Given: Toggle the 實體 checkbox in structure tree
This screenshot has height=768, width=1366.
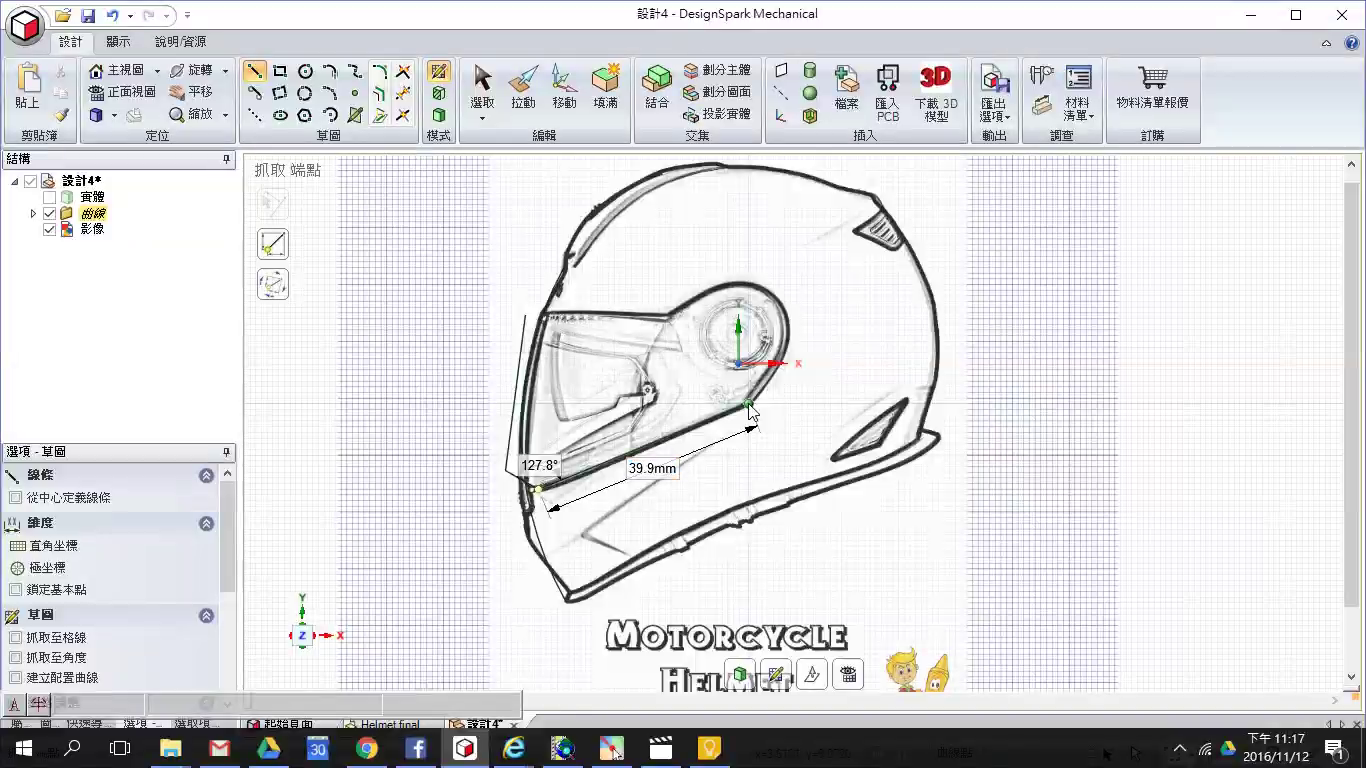Looking at the screenshot, I should point(50,197).
